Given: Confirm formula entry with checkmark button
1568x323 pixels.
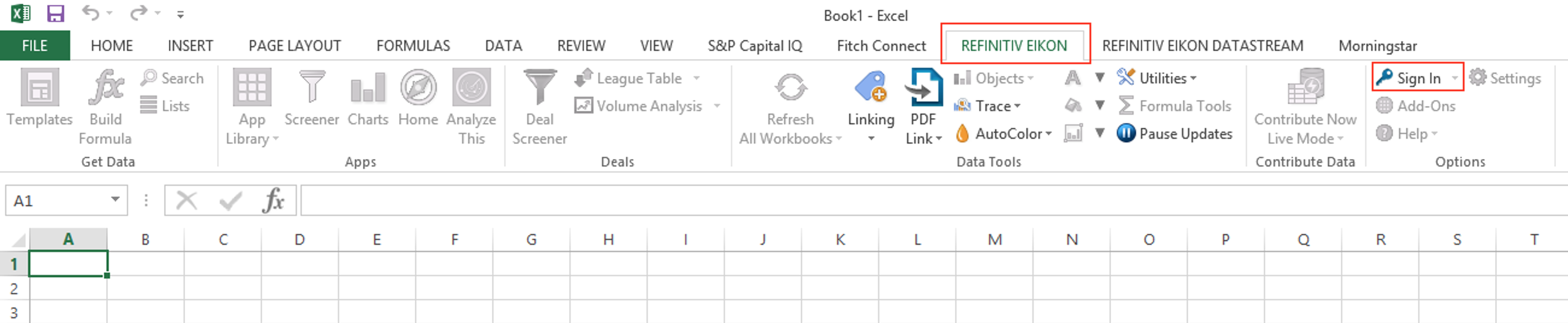Looking at the screenshot, I should click(231, 200).
